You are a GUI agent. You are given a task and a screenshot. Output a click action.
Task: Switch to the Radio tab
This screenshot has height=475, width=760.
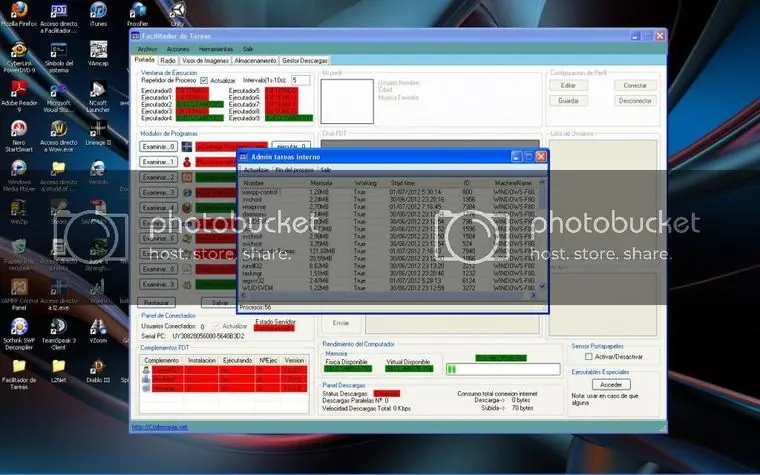coord(168,61)
